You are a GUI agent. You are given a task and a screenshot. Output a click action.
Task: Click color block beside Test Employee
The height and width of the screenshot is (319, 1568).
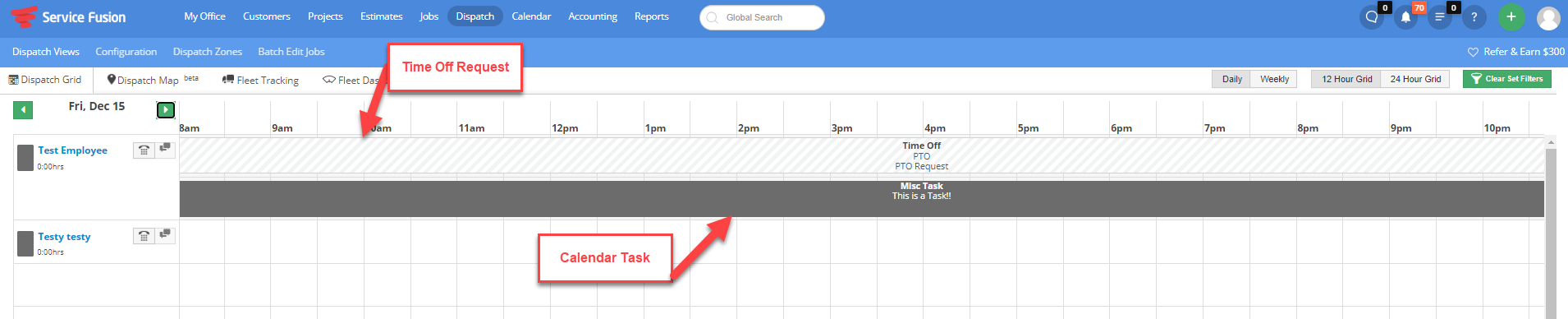point(25,158)
